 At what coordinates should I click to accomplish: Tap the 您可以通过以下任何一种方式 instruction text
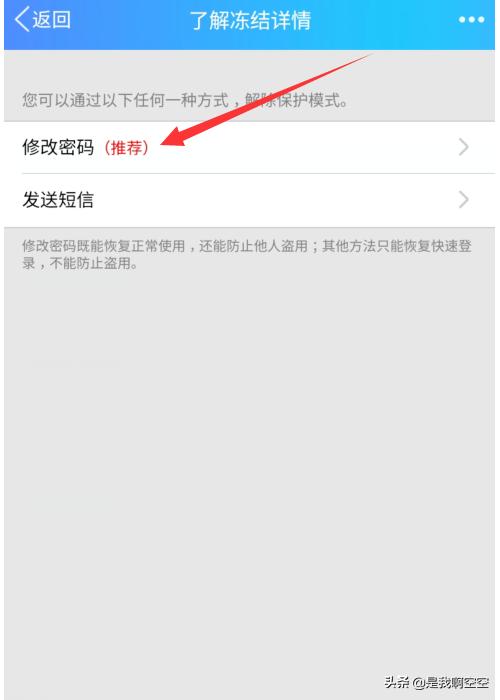(126, 100)
